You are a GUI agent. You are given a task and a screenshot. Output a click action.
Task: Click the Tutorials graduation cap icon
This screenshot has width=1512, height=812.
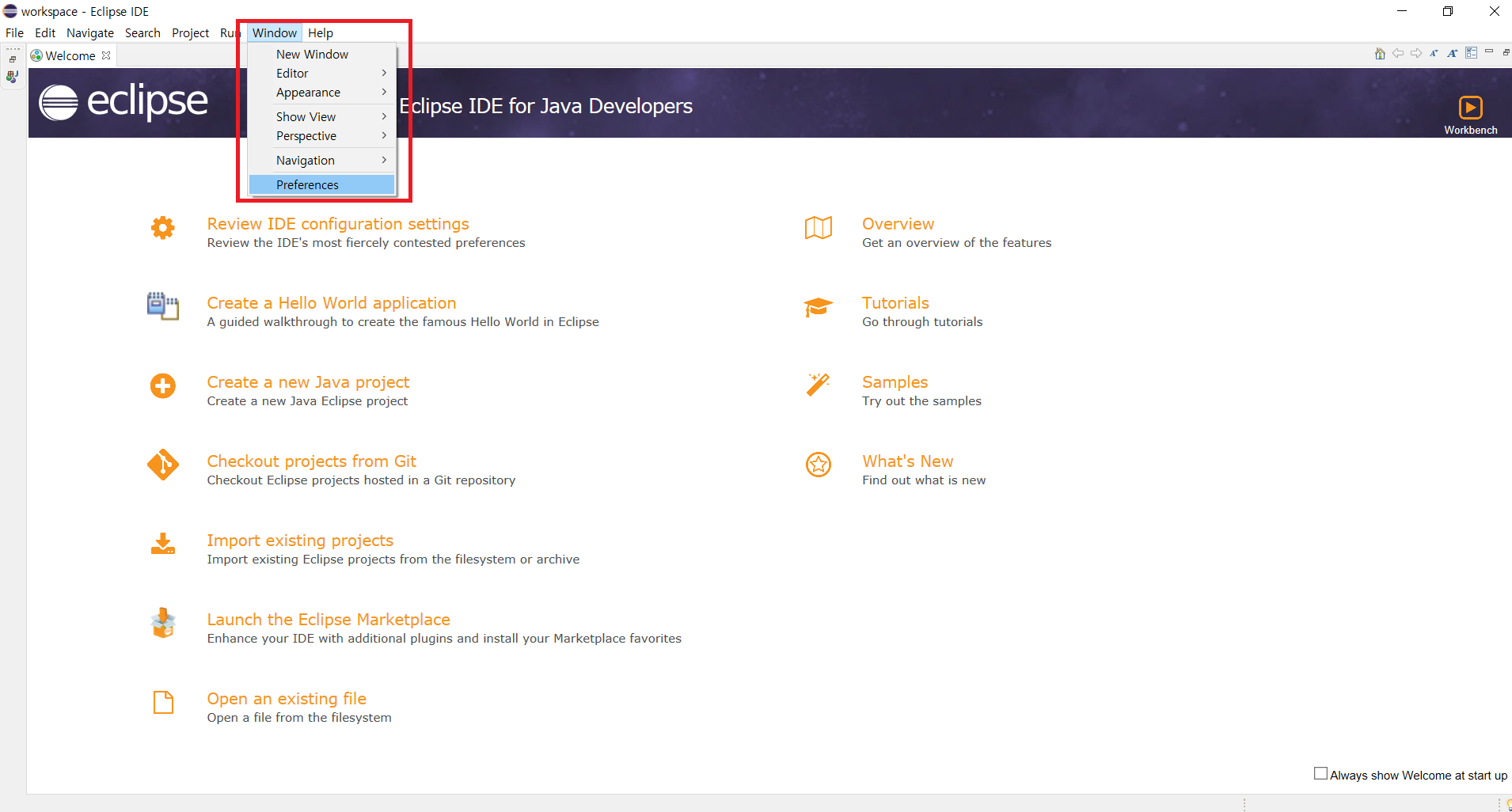pyautogui.click(x=819, y=307)
